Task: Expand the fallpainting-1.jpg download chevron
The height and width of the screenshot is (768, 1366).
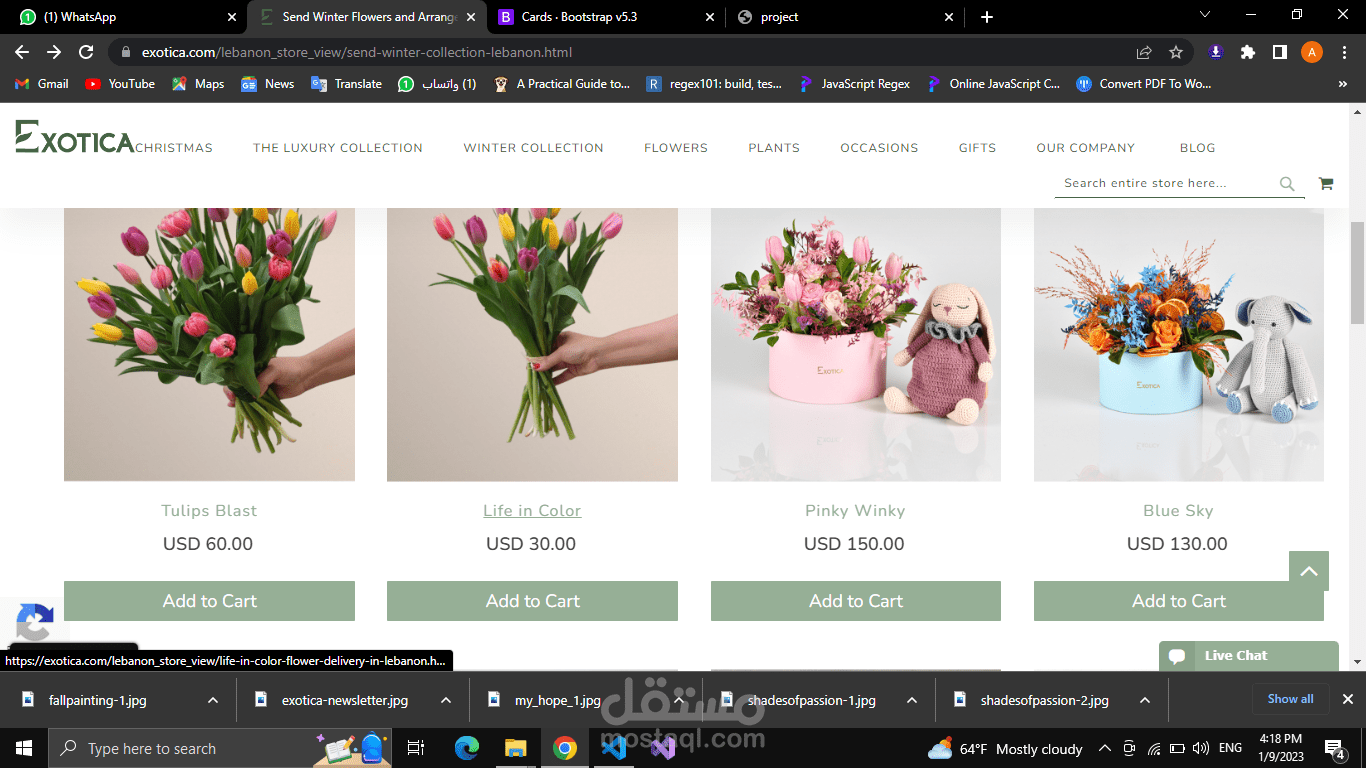Action: (x=211, y=700)
